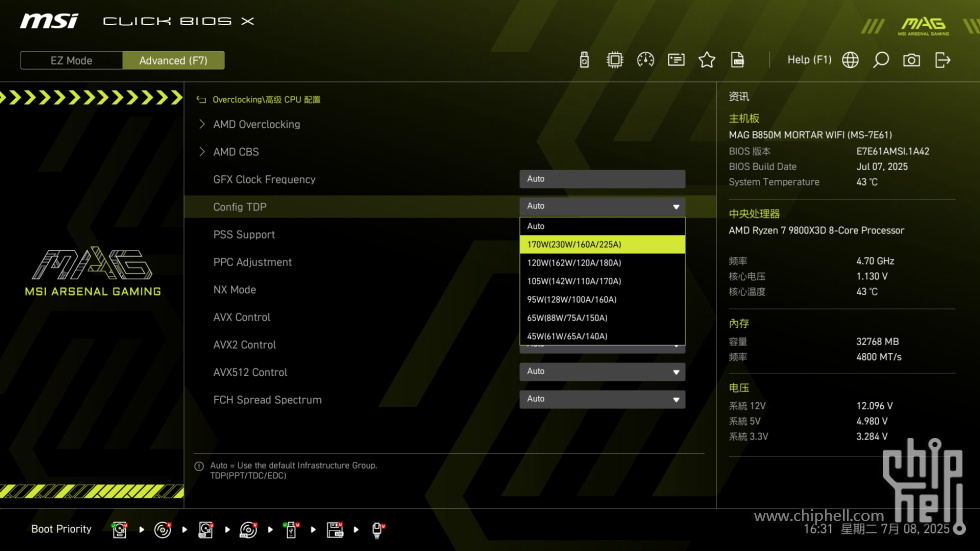980x551 pixels.
Task: Select the AVX2 Control setting
Action: [244, 344]
